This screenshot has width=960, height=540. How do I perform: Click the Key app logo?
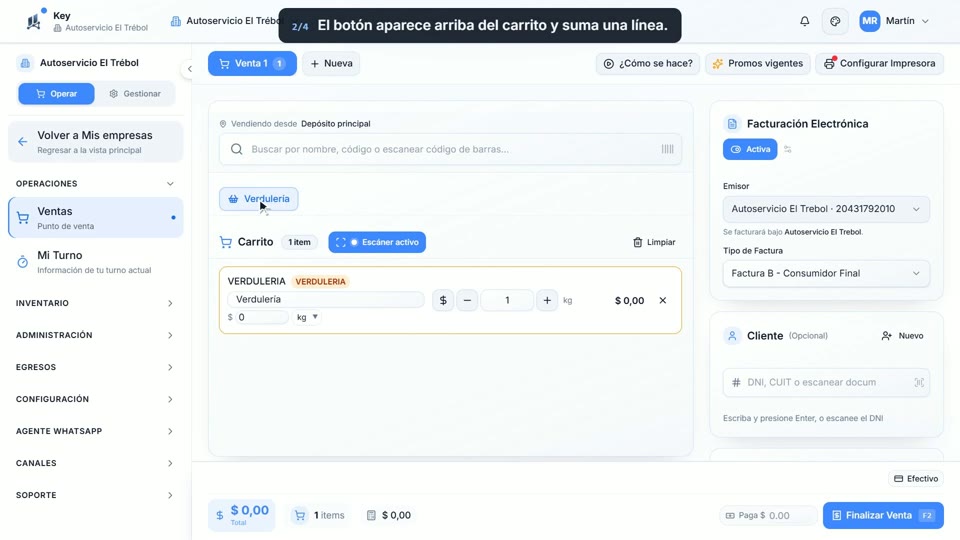(x=35, y=21)
